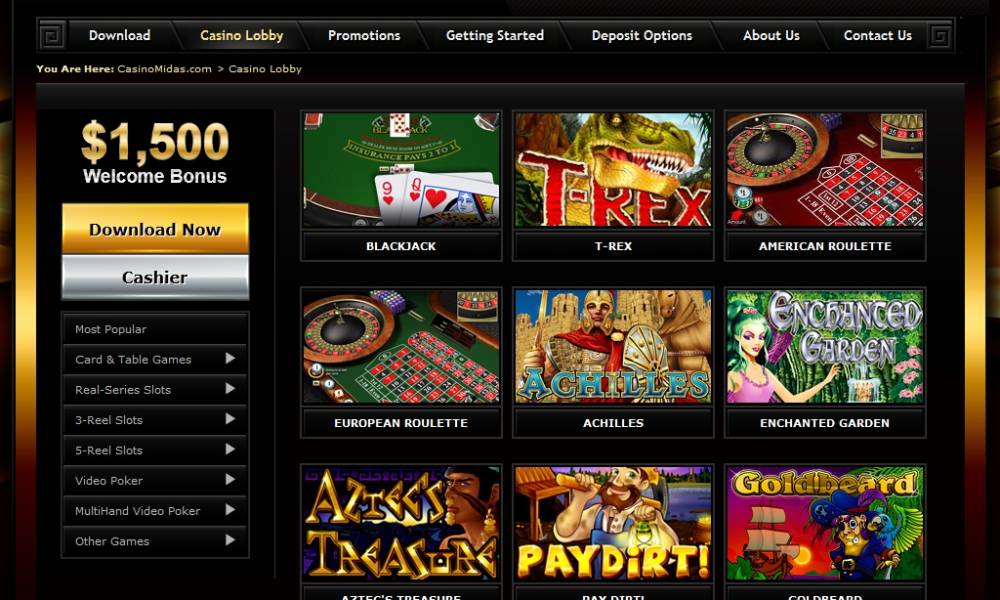Expand the Card & Table Games arrow
The height and width of the screenshot is (600, 1000).
(230, 359)
